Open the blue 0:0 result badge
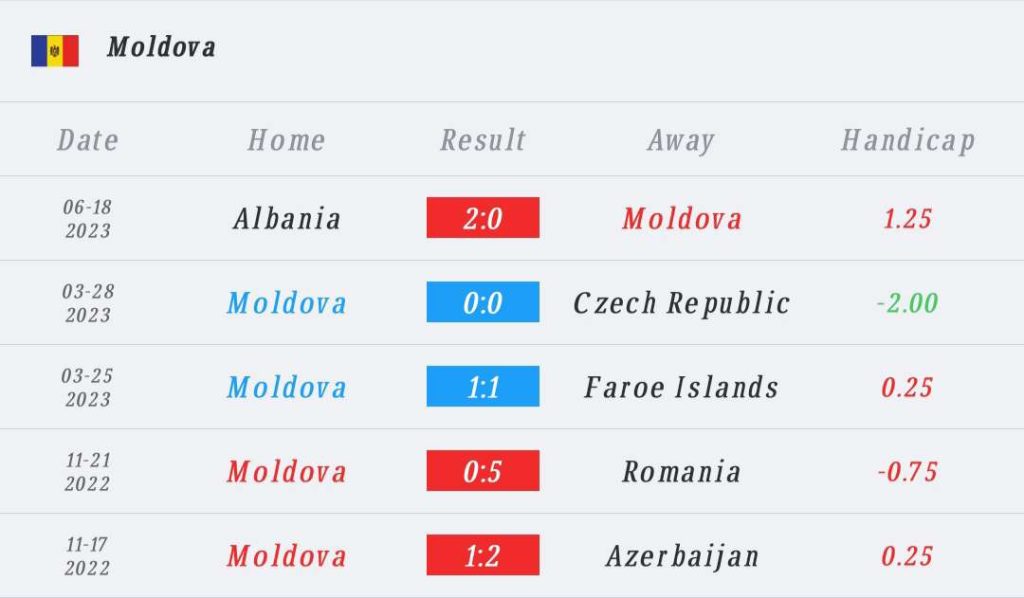Screen dimensions: 1024x598 [x=483, y=302]
